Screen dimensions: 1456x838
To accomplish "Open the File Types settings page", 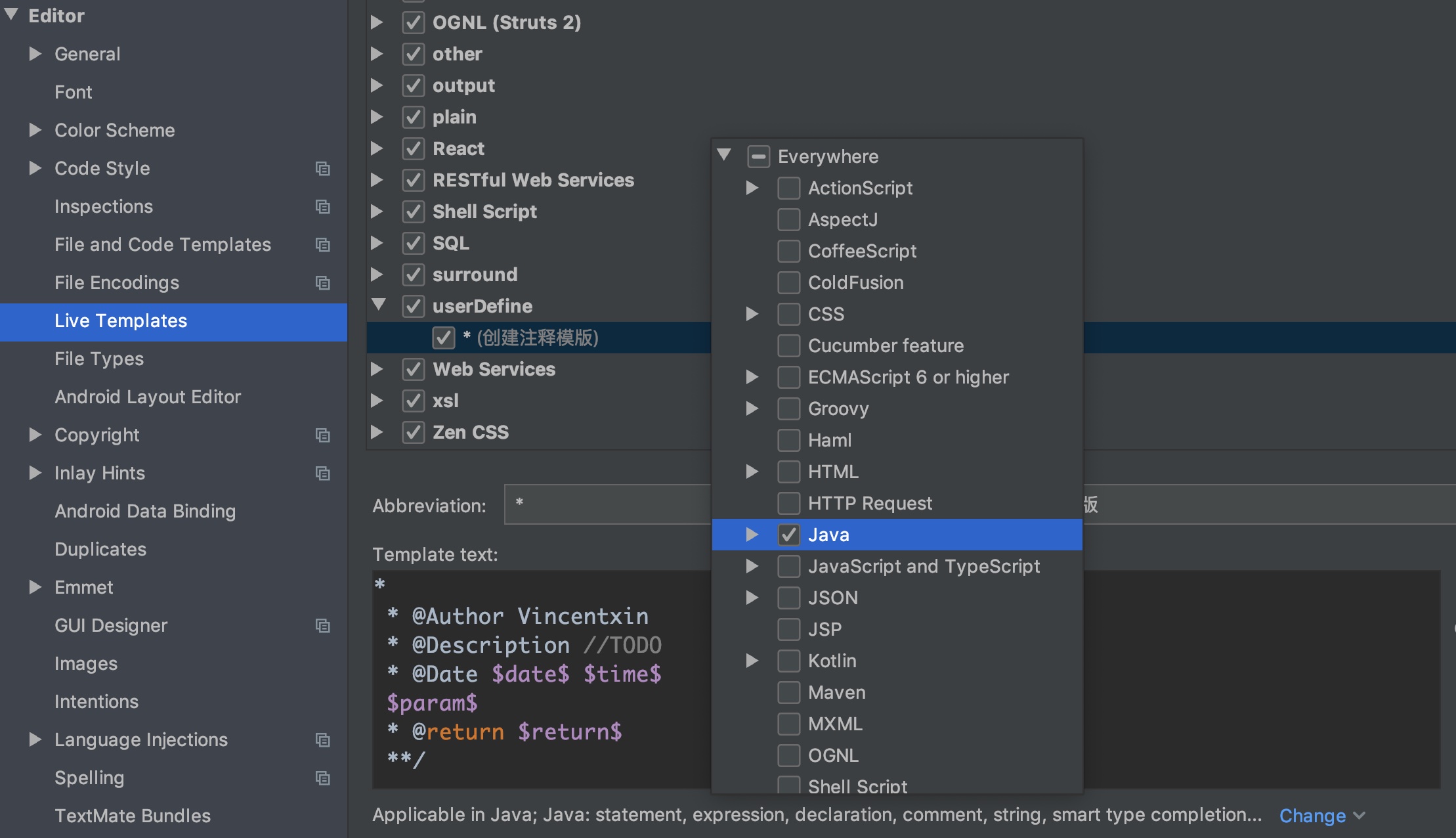I will (99, 359).
